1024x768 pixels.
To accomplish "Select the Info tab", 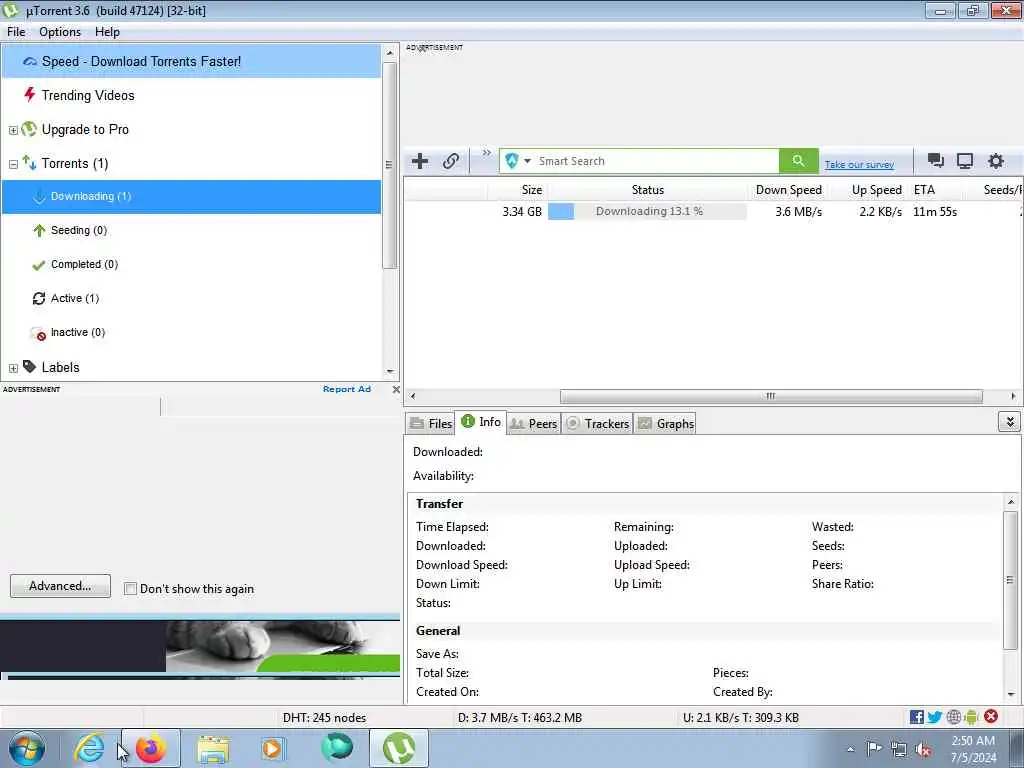I will (481, 422).
